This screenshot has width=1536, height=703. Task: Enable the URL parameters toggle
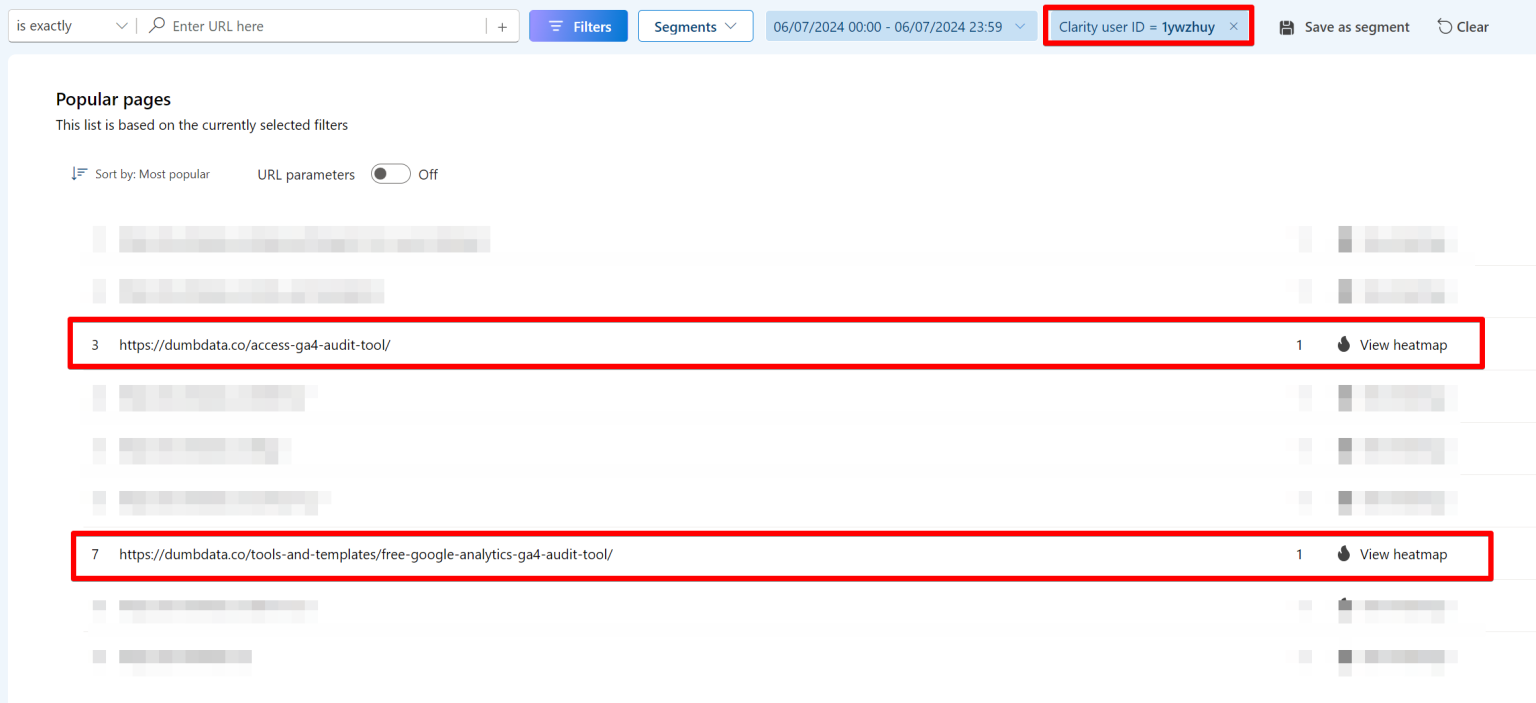pos(390,173)
